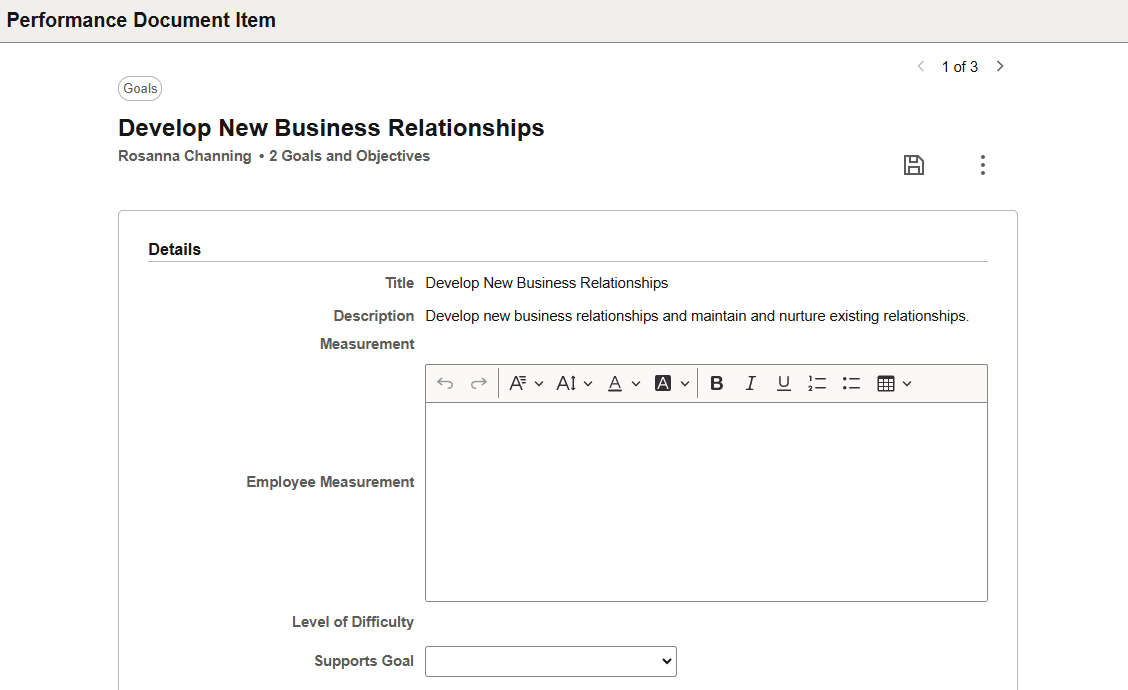
Task: Open the Background Color tool
Action: 663,383
